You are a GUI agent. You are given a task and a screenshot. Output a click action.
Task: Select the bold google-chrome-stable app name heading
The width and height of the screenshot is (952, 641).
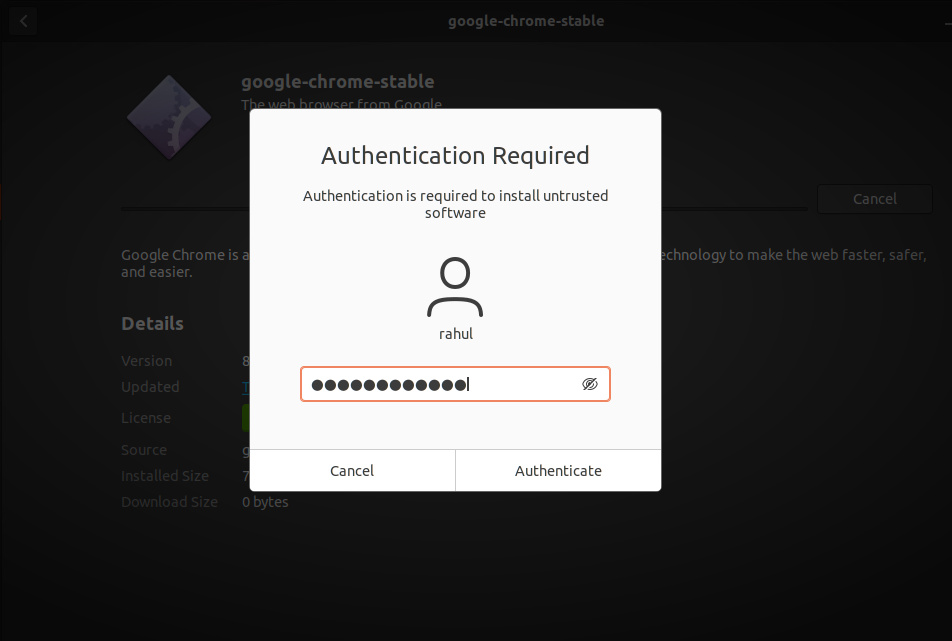(x=338, y=82)
